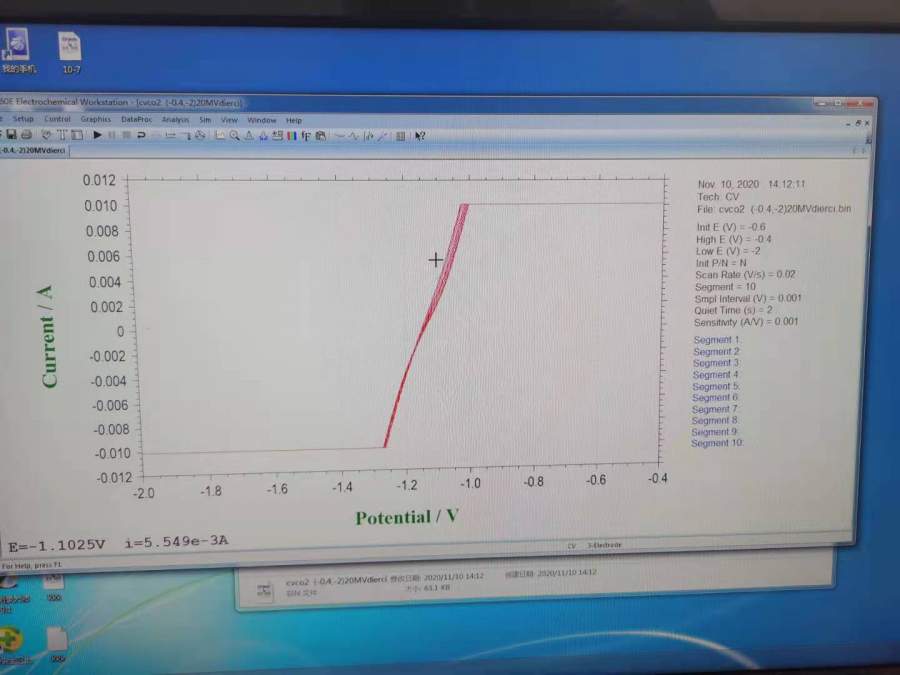Start the experiment with the Run button

click(98, 135)
